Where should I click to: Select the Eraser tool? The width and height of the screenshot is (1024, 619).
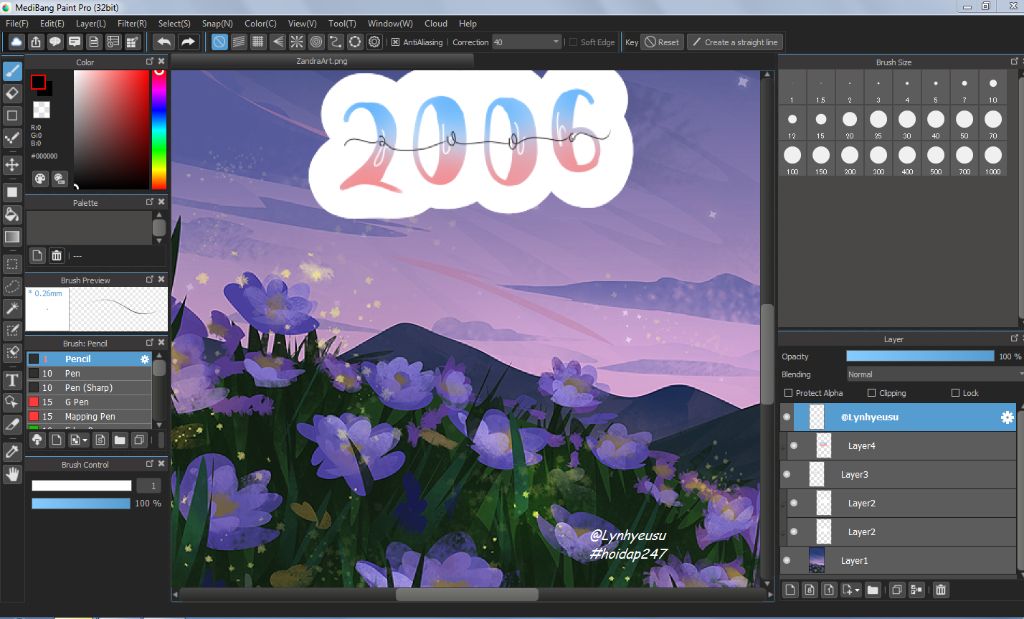click(12, 93)
